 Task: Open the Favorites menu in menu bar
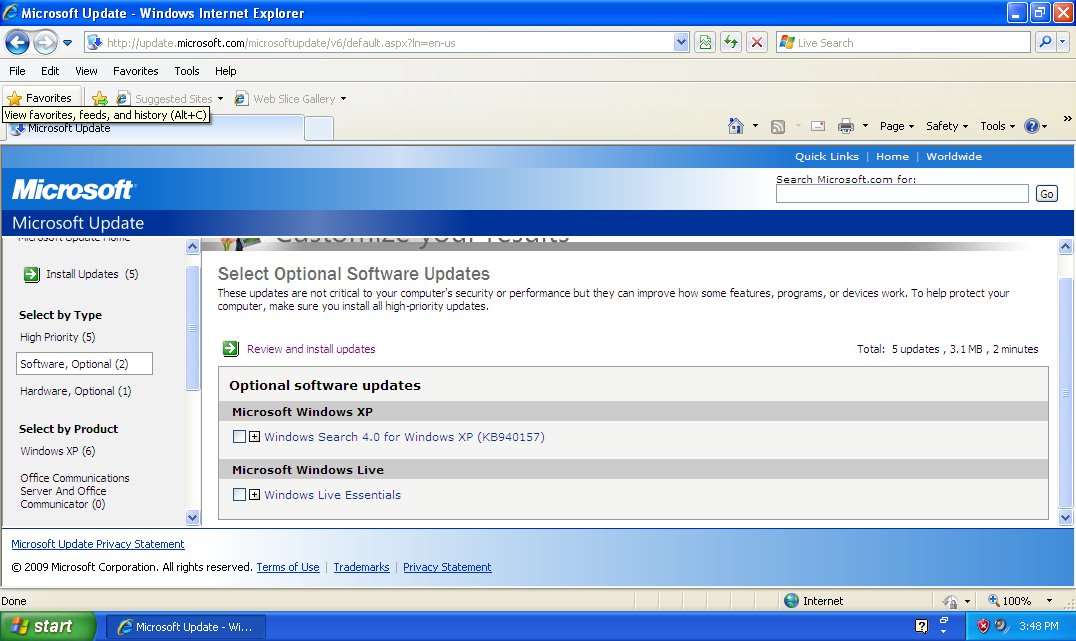pos(136,71)
